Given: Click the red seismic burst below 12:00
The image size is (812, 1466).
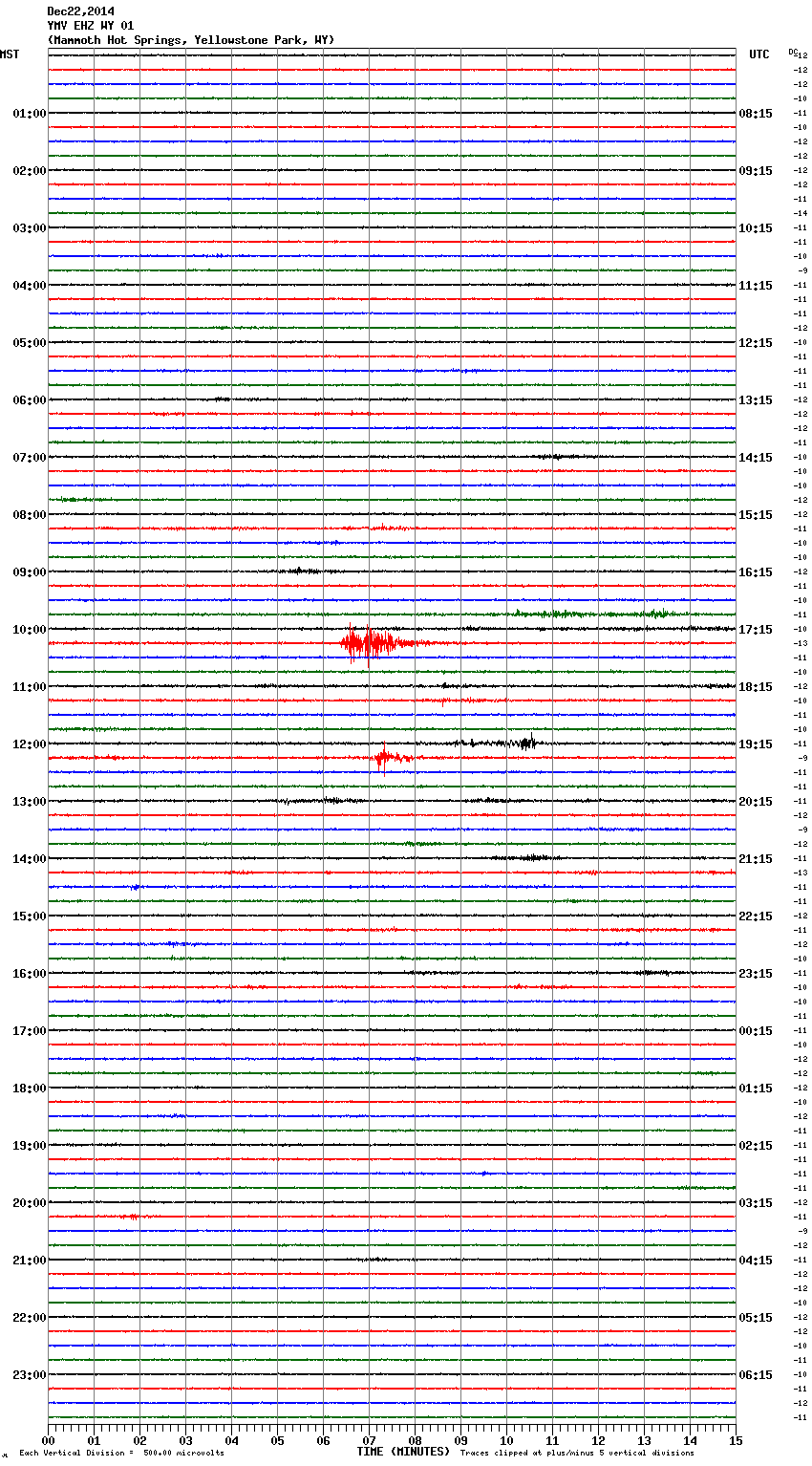Looking at the screenshot, I should (x=392, y=759).
